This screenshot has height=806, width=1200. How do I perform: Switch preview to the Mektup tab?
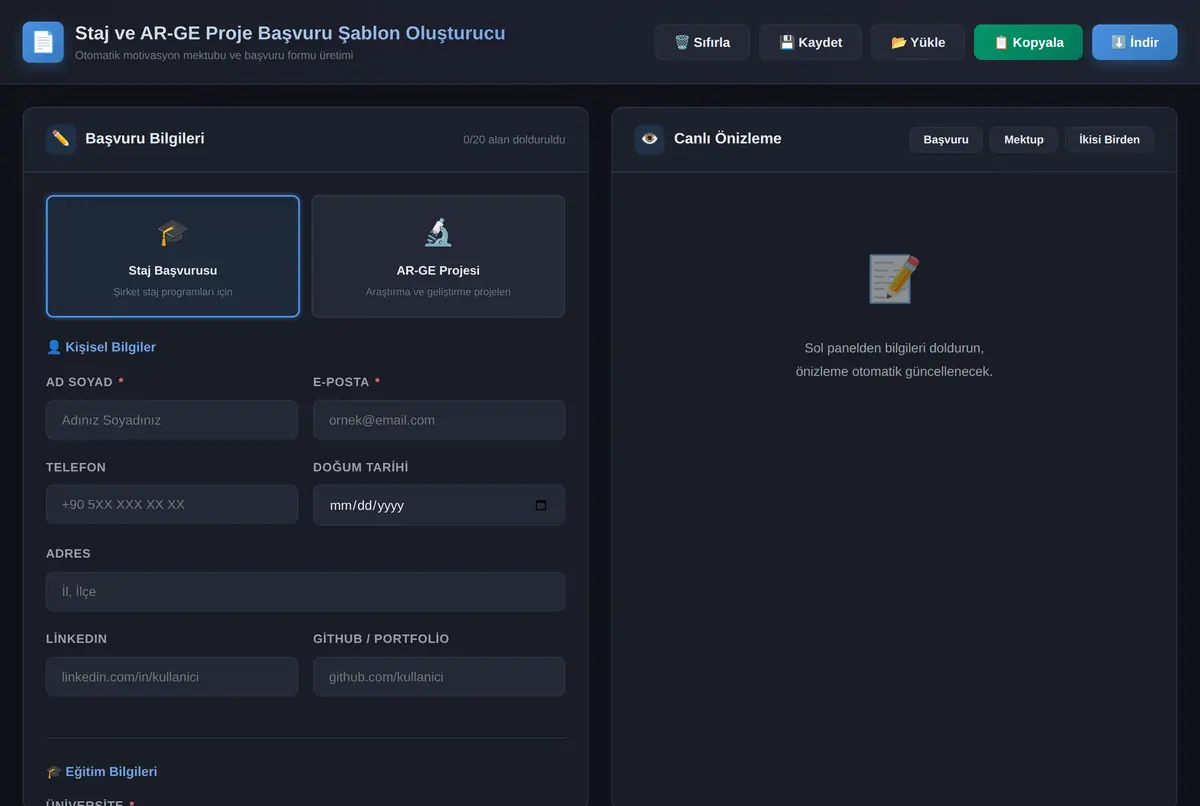[1024, 139]
